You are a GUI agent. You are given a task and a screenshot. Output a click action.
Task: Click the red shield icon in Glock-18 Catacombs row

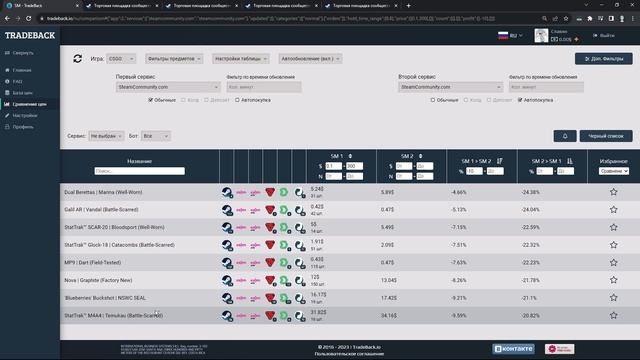(x=270, y=245)
